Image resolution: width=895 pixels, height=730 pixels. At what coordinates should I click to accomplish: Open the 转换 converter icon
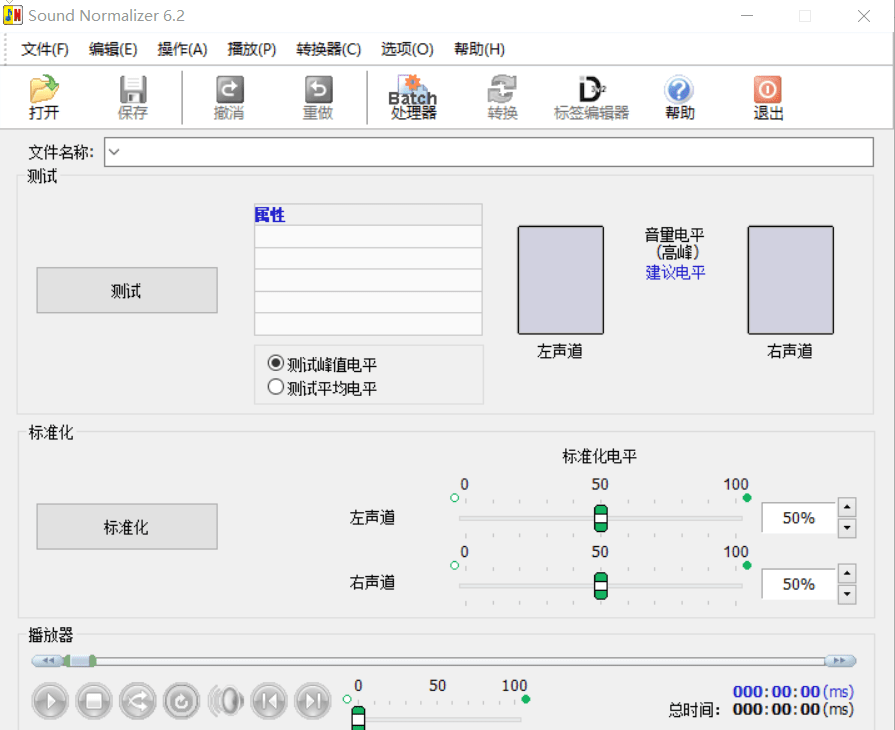point(502,97)
